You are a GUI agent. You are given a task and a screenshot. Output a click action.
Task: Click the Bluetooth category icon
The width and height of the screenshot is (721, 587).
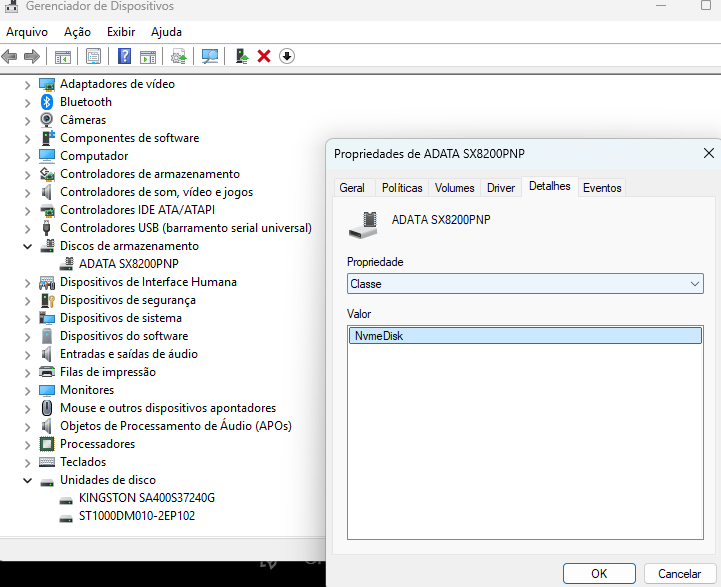[47, 102]
